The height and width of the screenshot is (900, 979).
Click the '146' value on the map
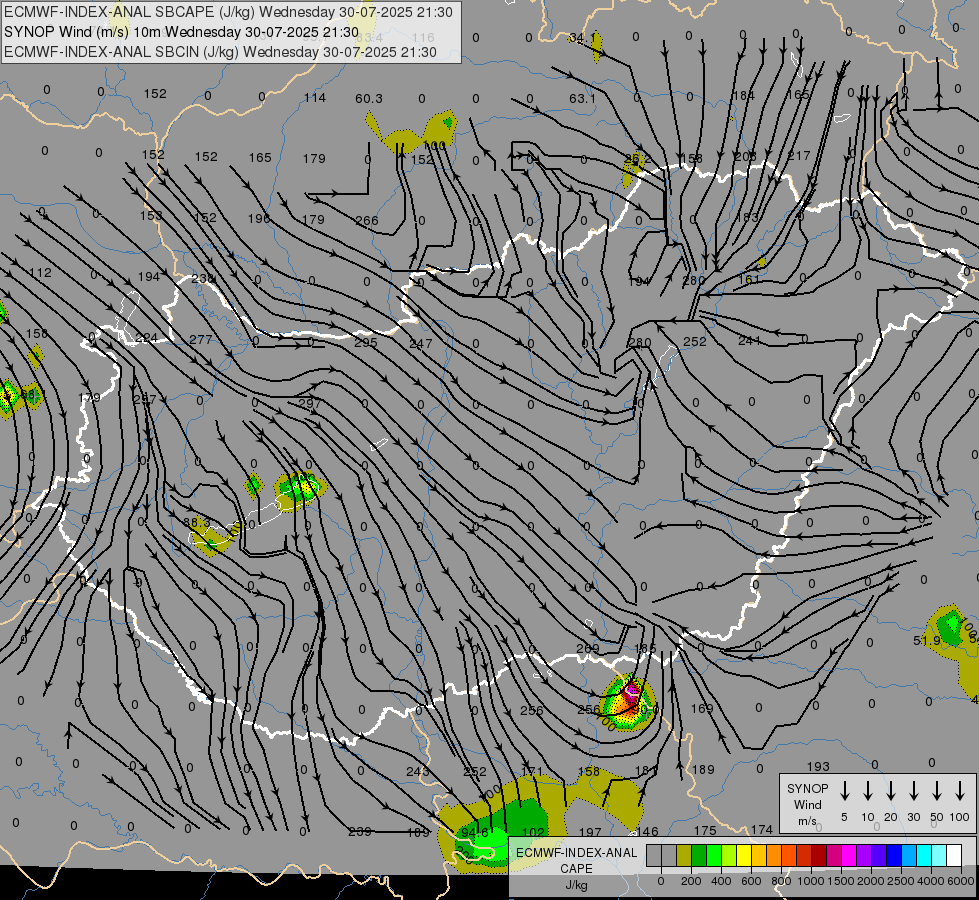click(647, 831)
